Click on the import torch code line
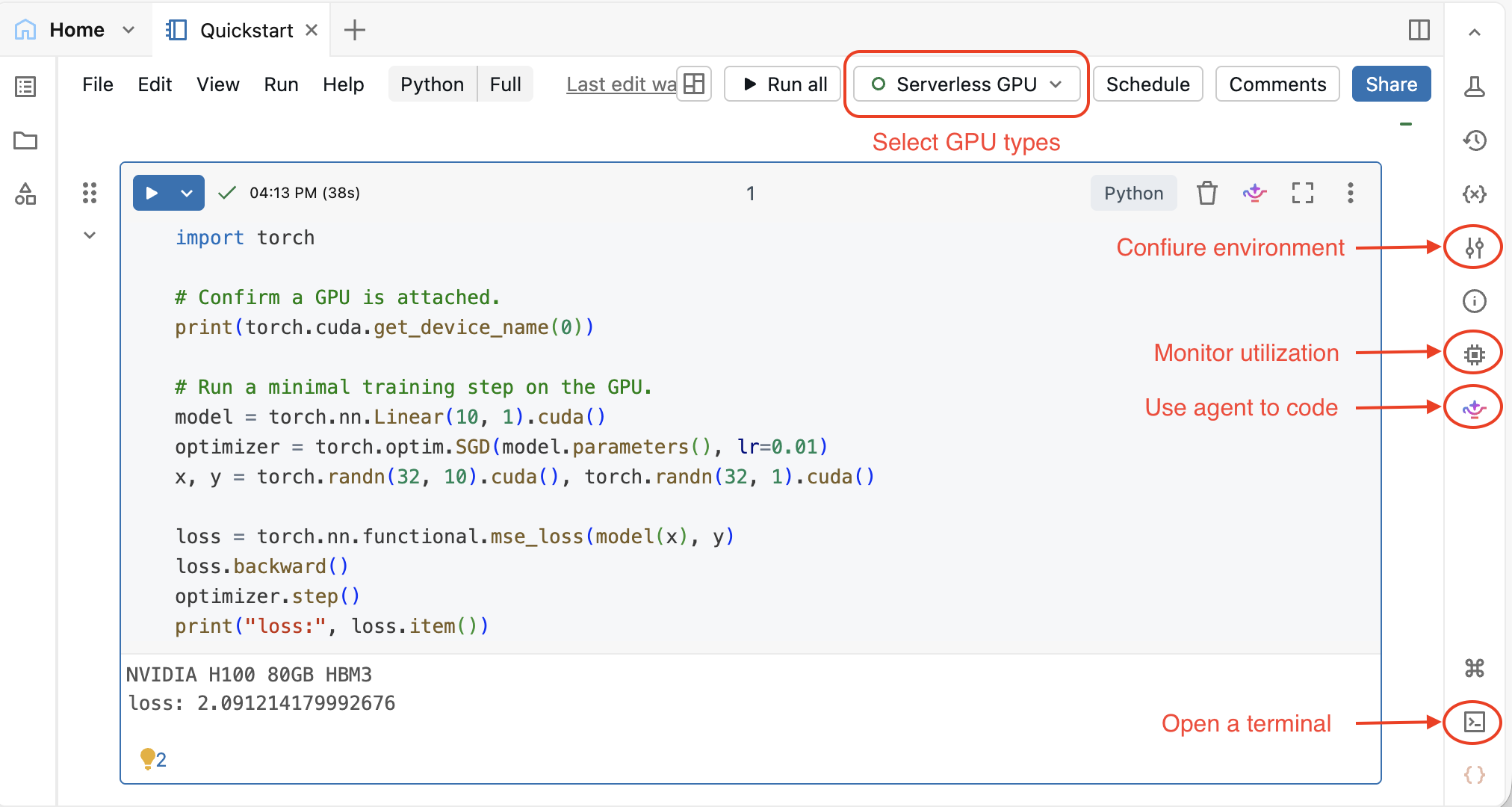Viewport: 1512px width, 807px height. click(x=245, y=238)
